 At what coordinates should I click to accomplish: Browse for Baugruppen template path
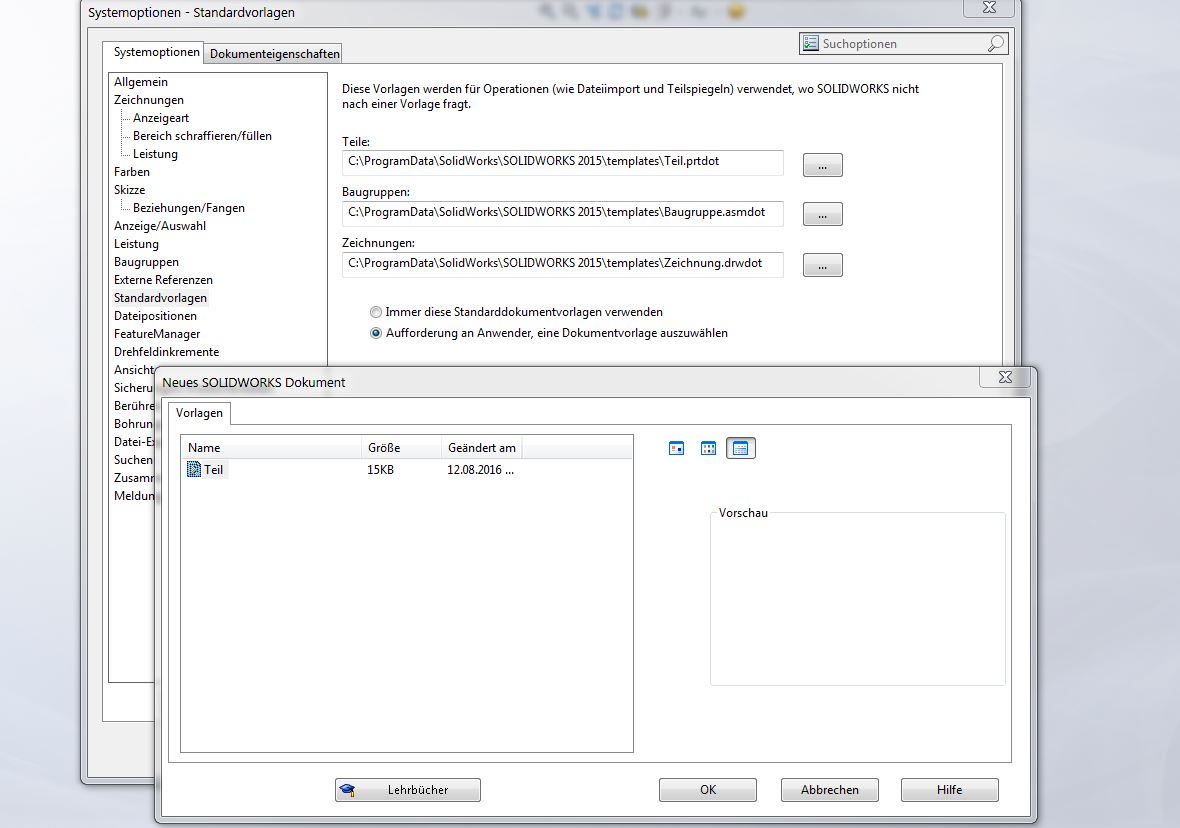823,215
